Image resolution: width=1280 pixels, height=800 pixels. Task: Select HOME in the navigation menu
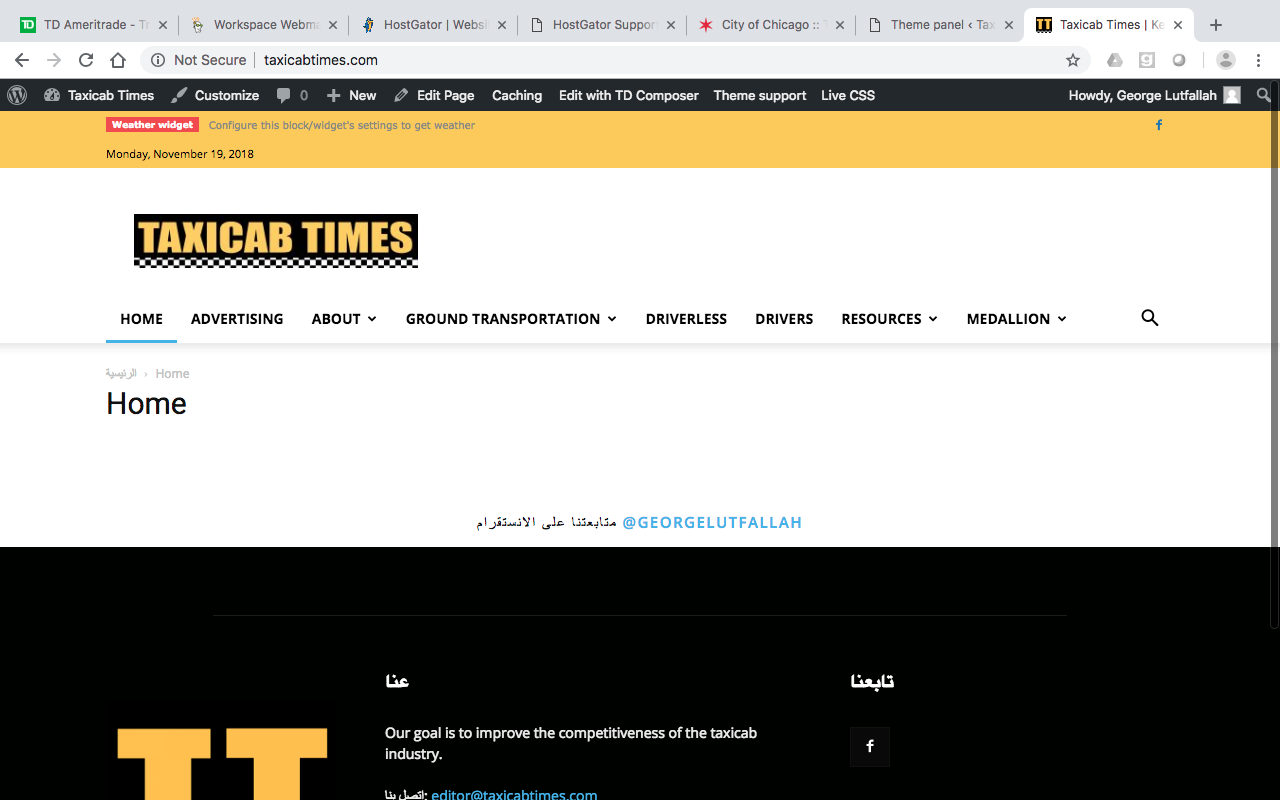pyautogui.click(x=141, y=319)
